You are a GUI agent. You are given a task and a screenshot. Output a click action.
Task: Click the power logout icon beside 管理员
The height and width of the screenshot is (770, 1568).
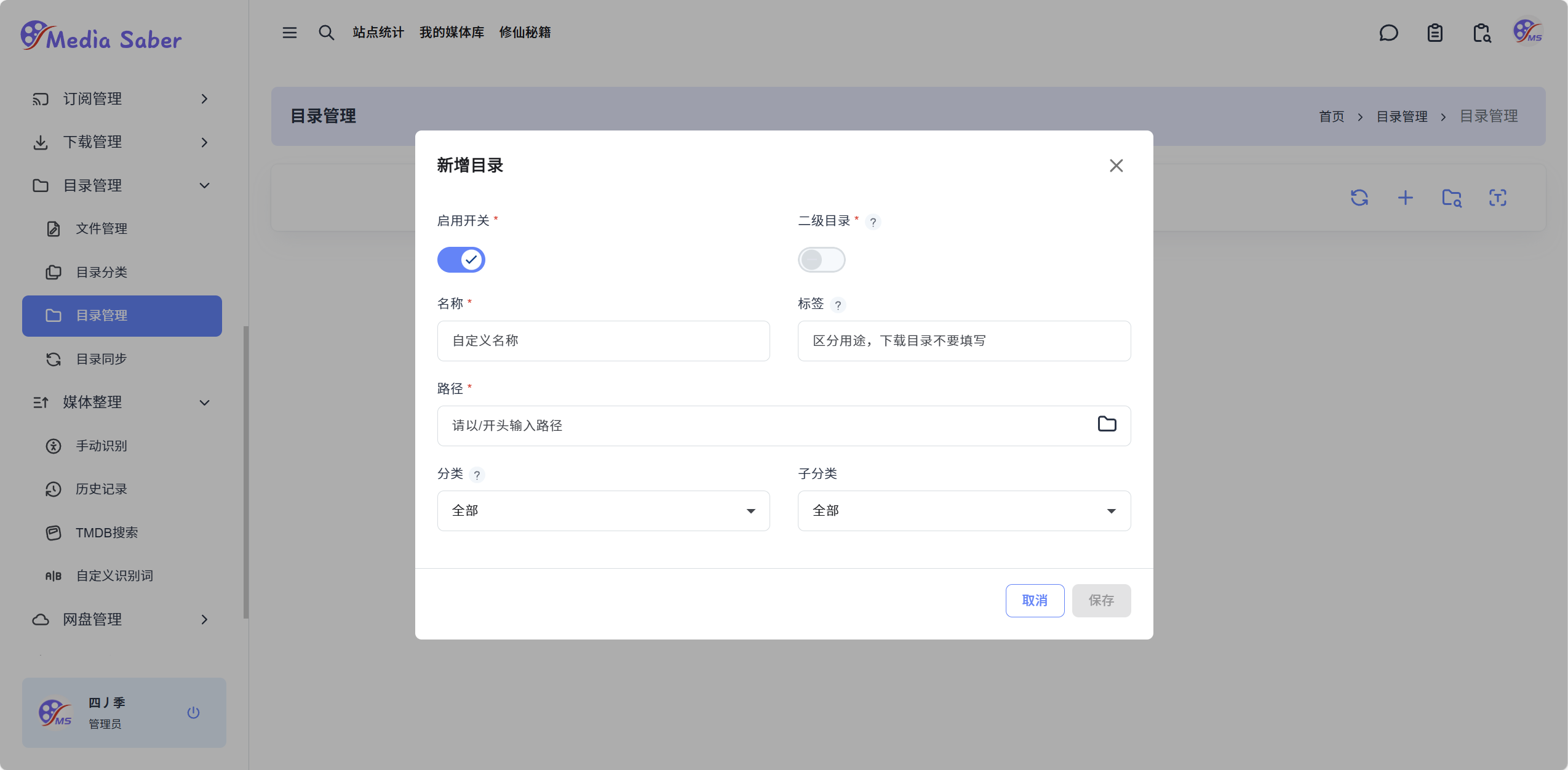[x=193, y=712]
